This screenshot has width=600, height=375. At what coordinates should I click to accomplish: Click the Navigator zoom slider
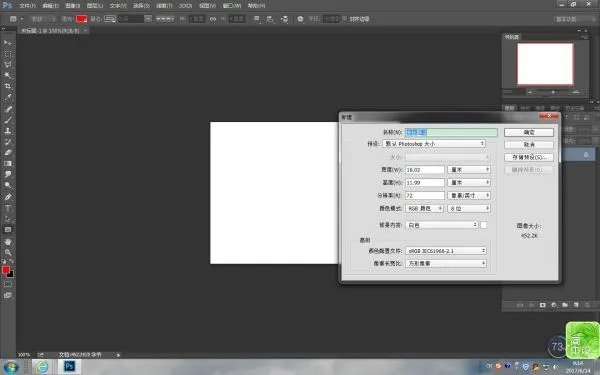[553, 92]
